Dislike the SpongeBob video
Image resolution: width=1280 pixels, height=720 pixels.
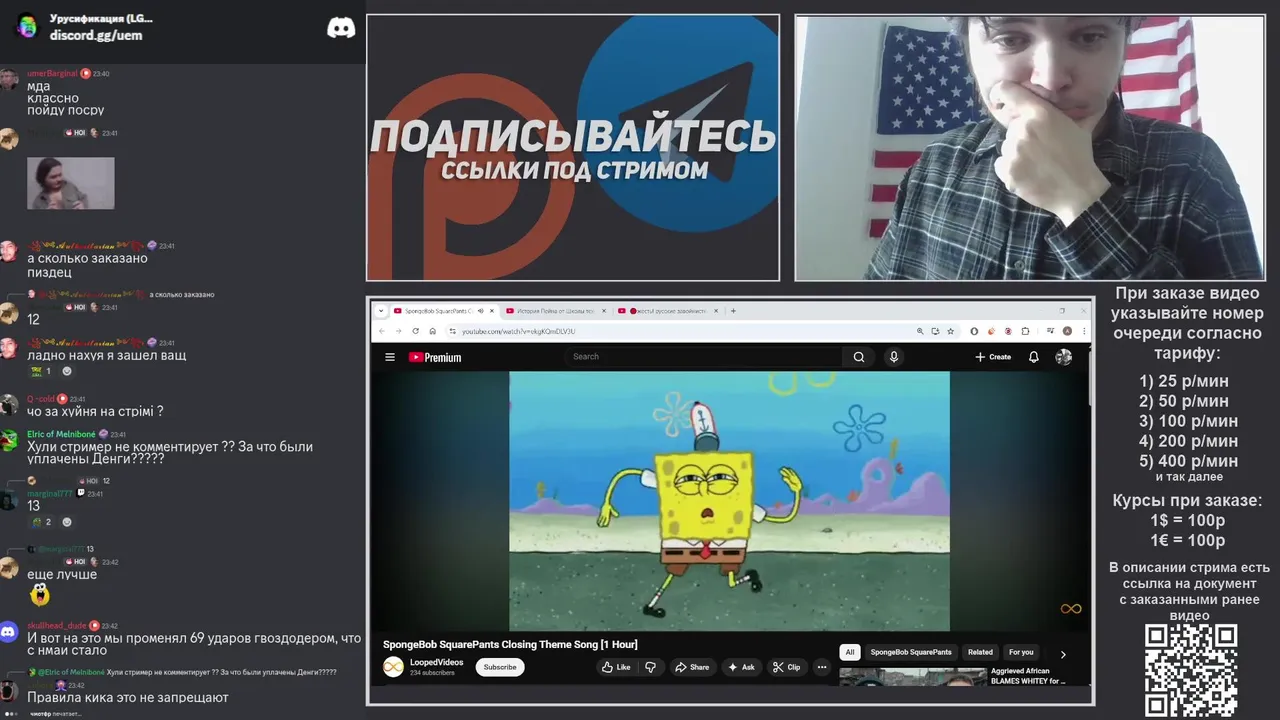point(650,667)
